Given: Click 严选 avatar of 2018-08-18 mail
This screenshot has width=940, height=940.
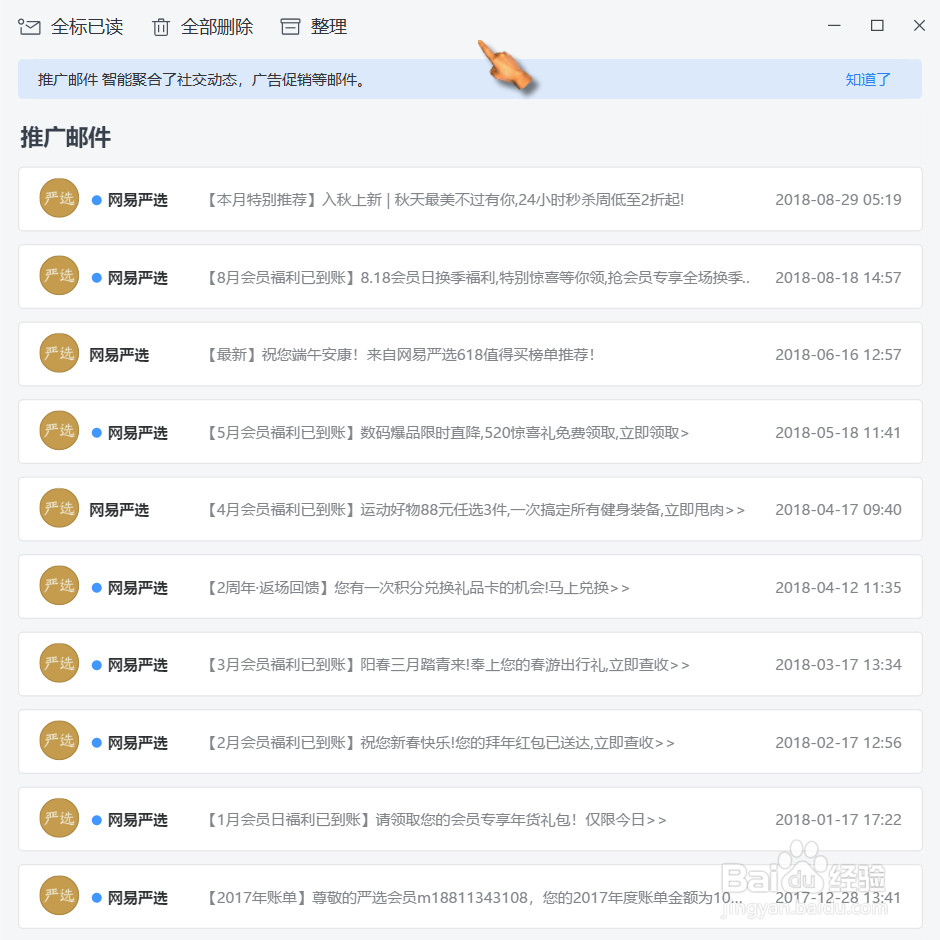Looking at the screenshot, I should click(59, 276).
